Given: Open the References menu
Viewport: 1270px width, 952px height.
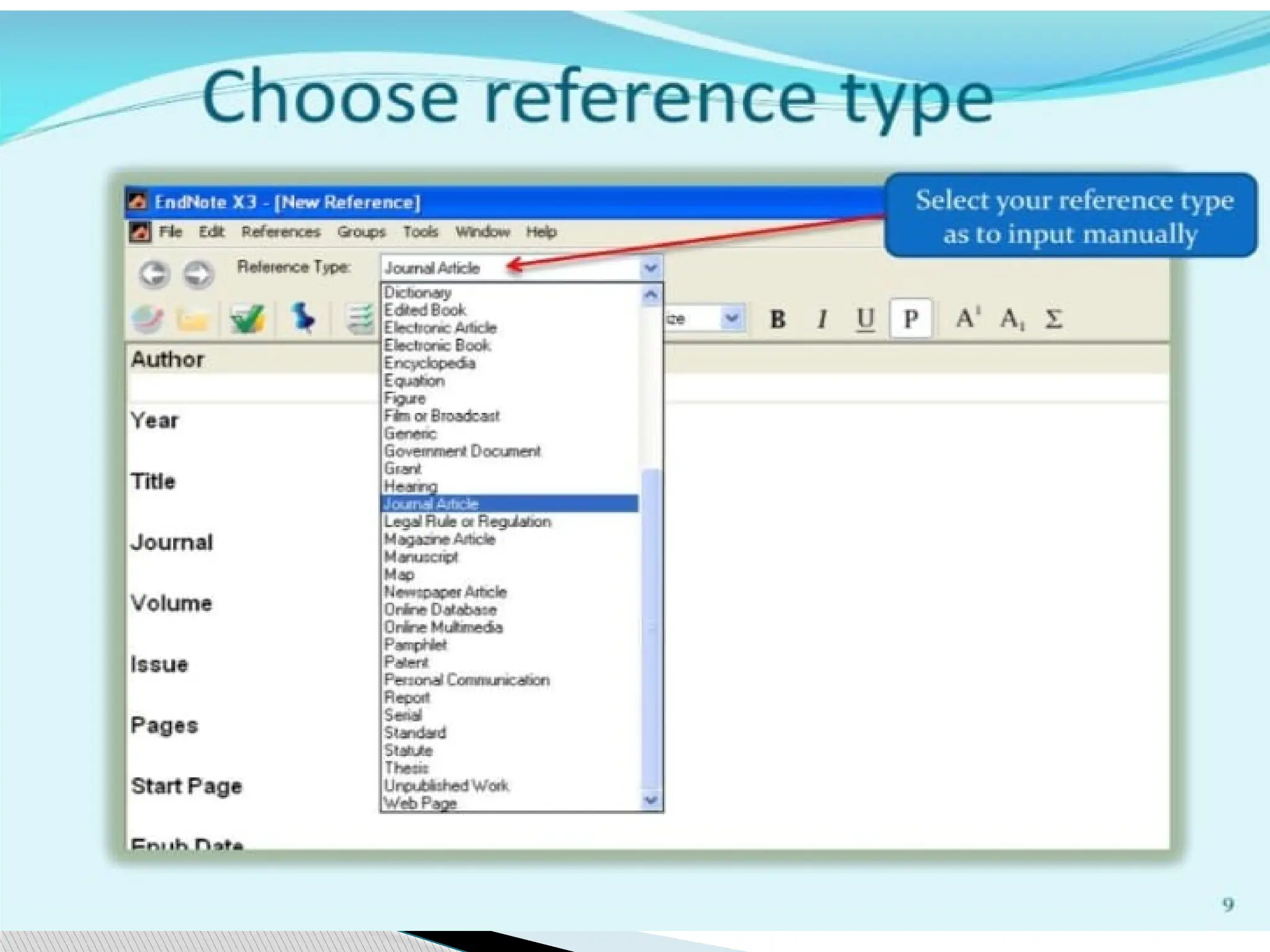Looking at the screenshot, I should [x=281, y=232].
